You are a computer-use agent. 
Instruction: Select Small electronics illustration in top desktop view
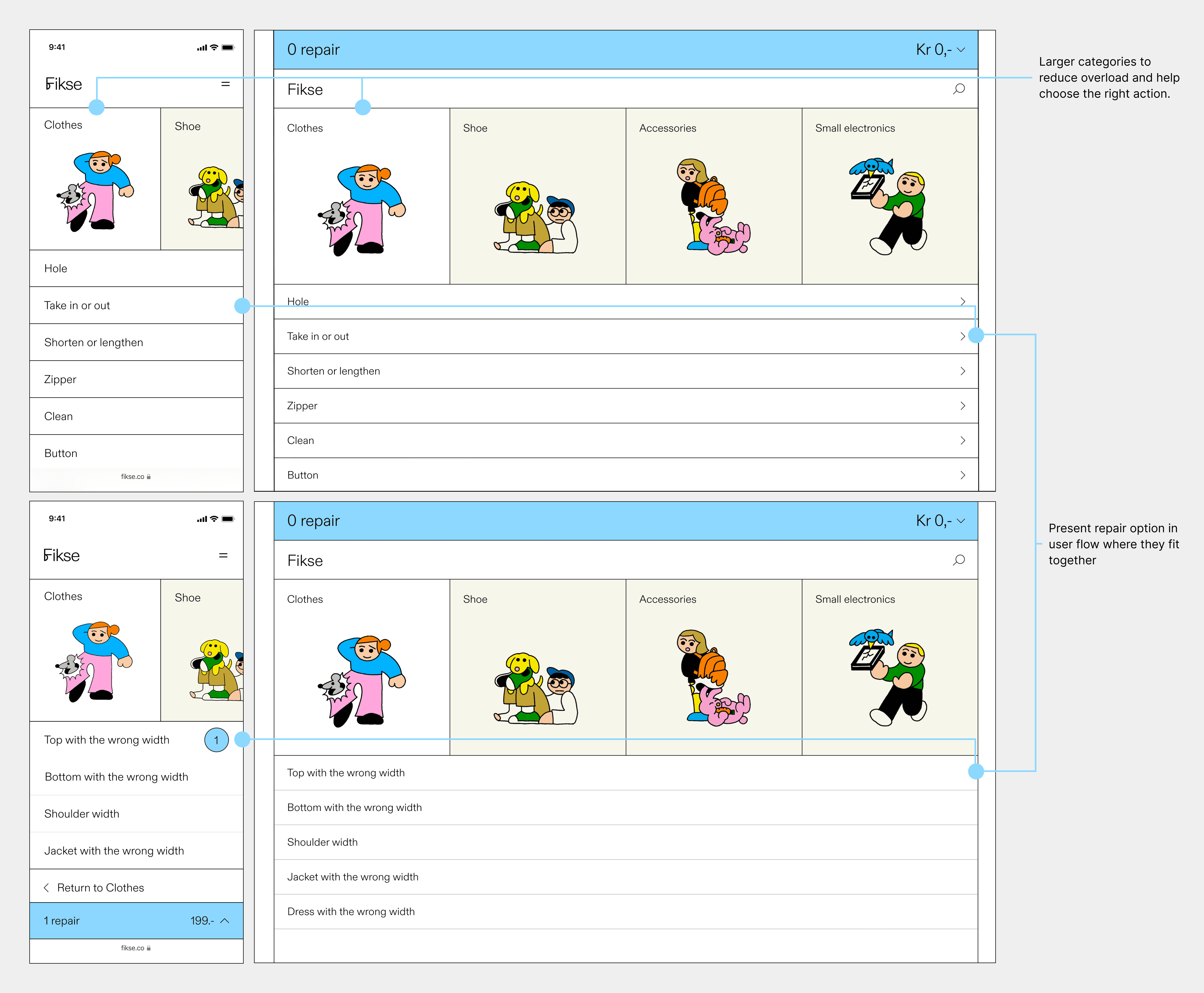click(890, 206)
